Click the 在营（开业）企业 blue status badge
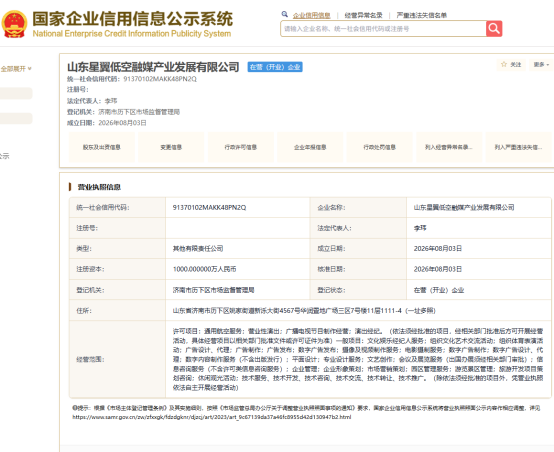The image size is (554, 452). 275,67
